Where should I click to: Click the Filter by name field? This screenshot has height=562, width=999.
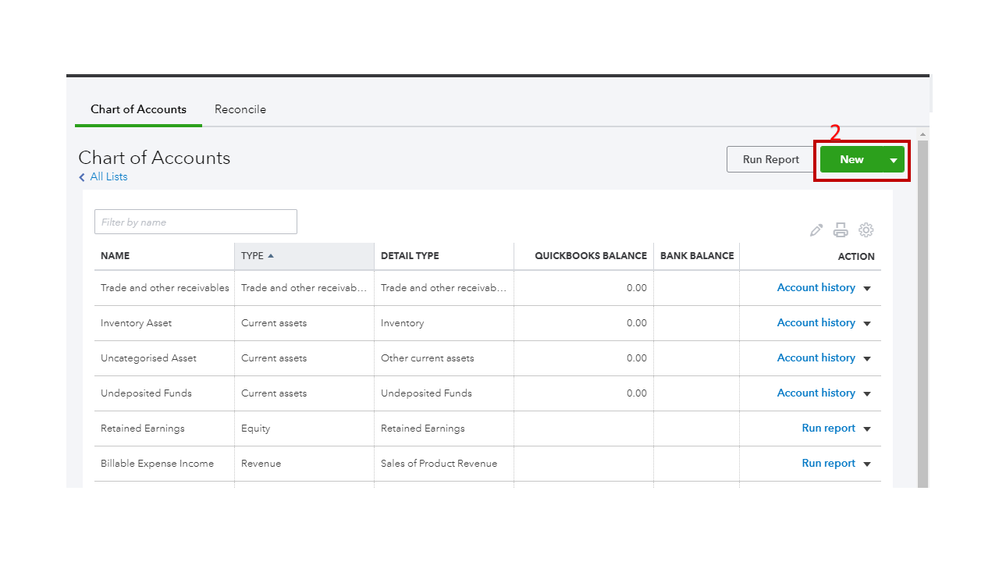click(x=195, y=222)
